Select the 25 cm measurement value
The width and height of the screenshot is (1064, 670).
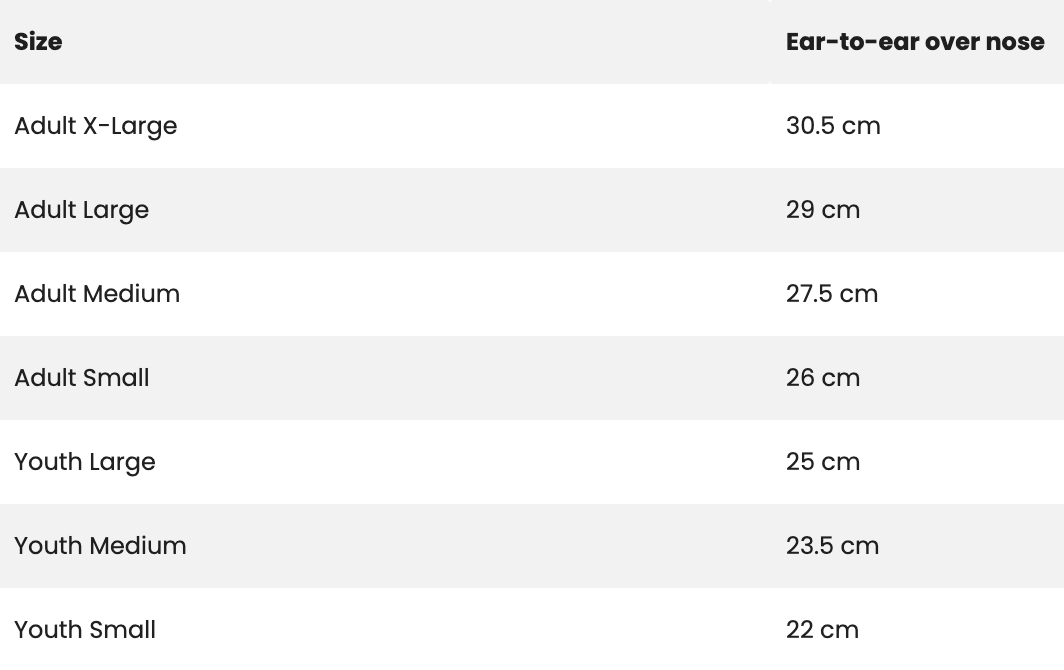(x=822, y=462)
